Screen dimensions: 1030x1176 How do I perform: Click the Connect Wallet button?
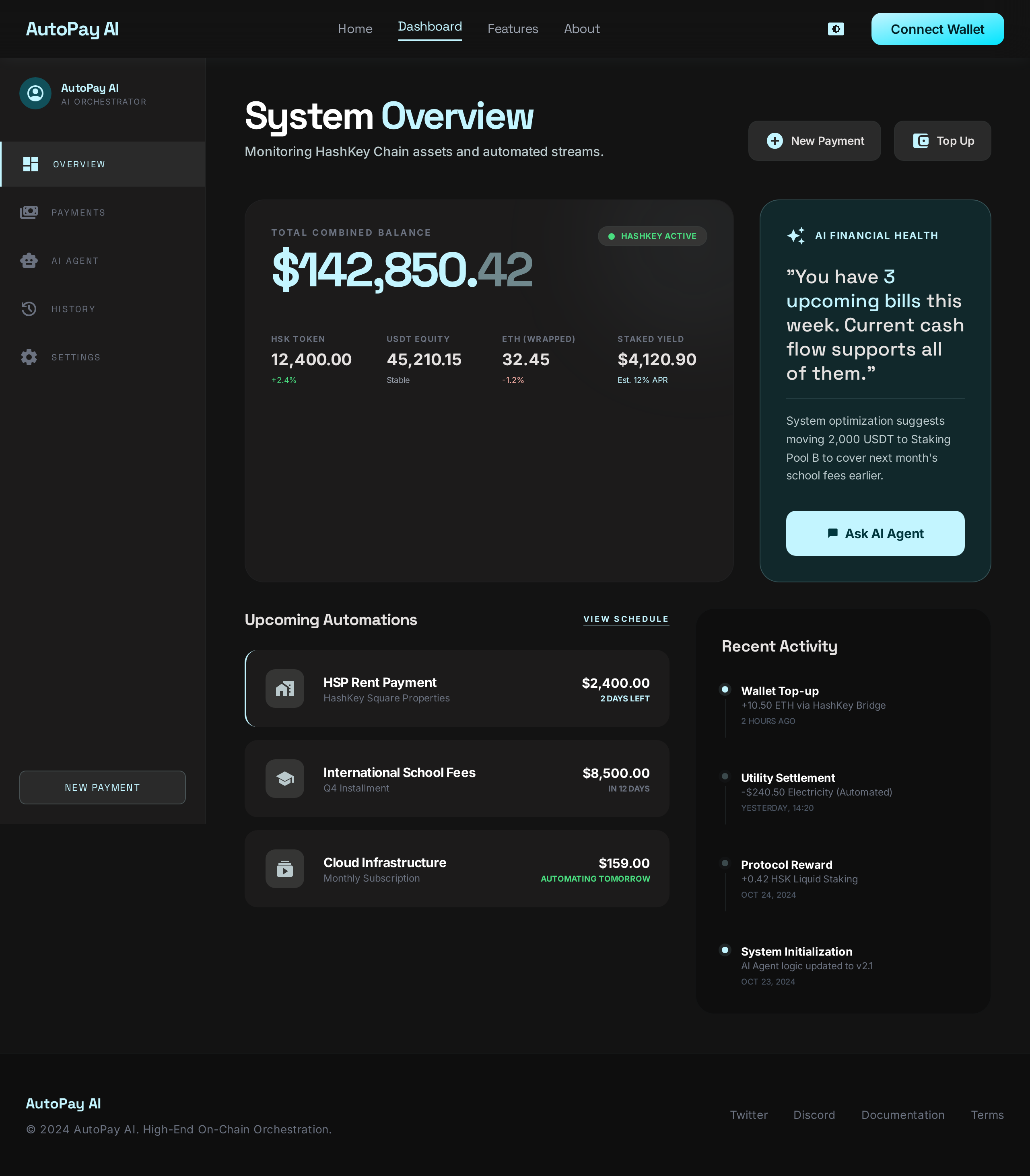pos(937,29)
